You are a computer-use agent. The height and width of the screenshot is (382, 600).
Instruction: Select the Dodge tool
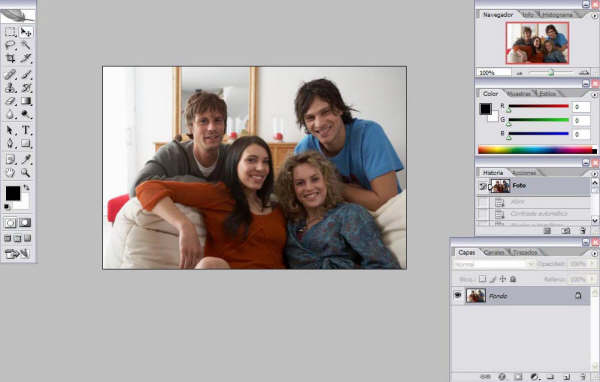pyautogui.click(x=26, y=114)
